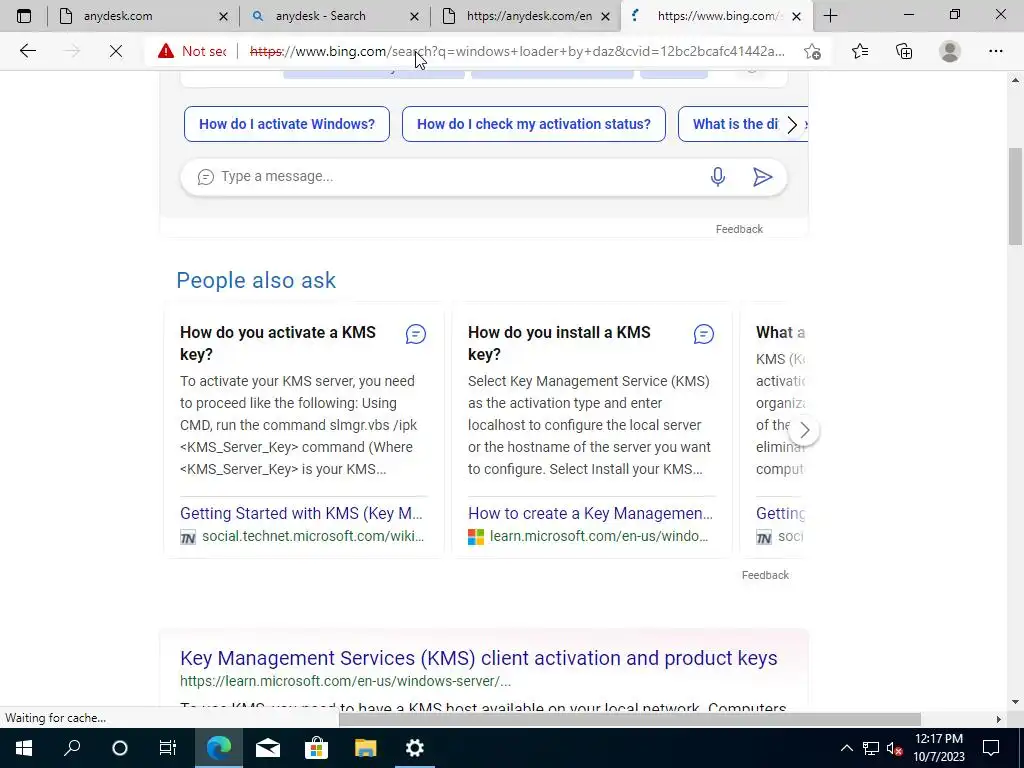Click Feedback under the chat box
The image size is (1024, 768).
click(x=739, y=229)
